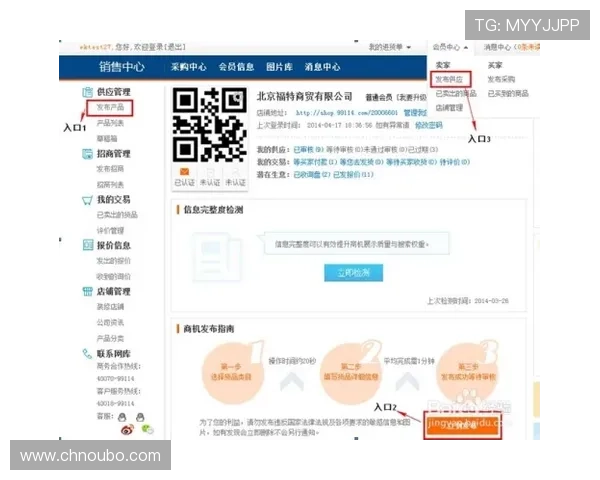This screenshot has width=600, height=480.
Task: Click the 等您去发货 transaction link
Action: [362, 162]
